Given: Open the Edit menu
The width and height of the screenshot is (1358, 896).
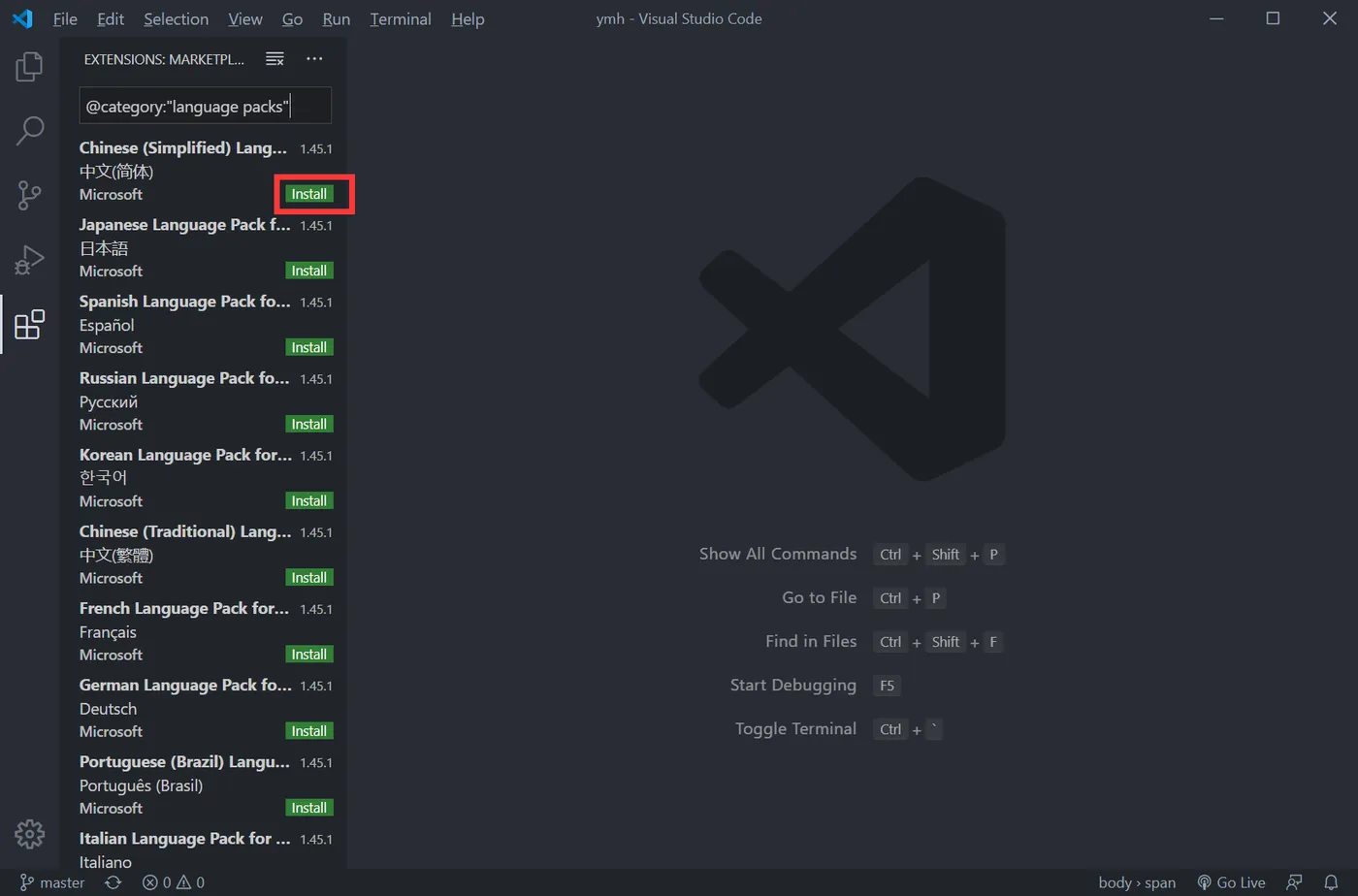Looking at the screenshot, I should click(111, 19).
